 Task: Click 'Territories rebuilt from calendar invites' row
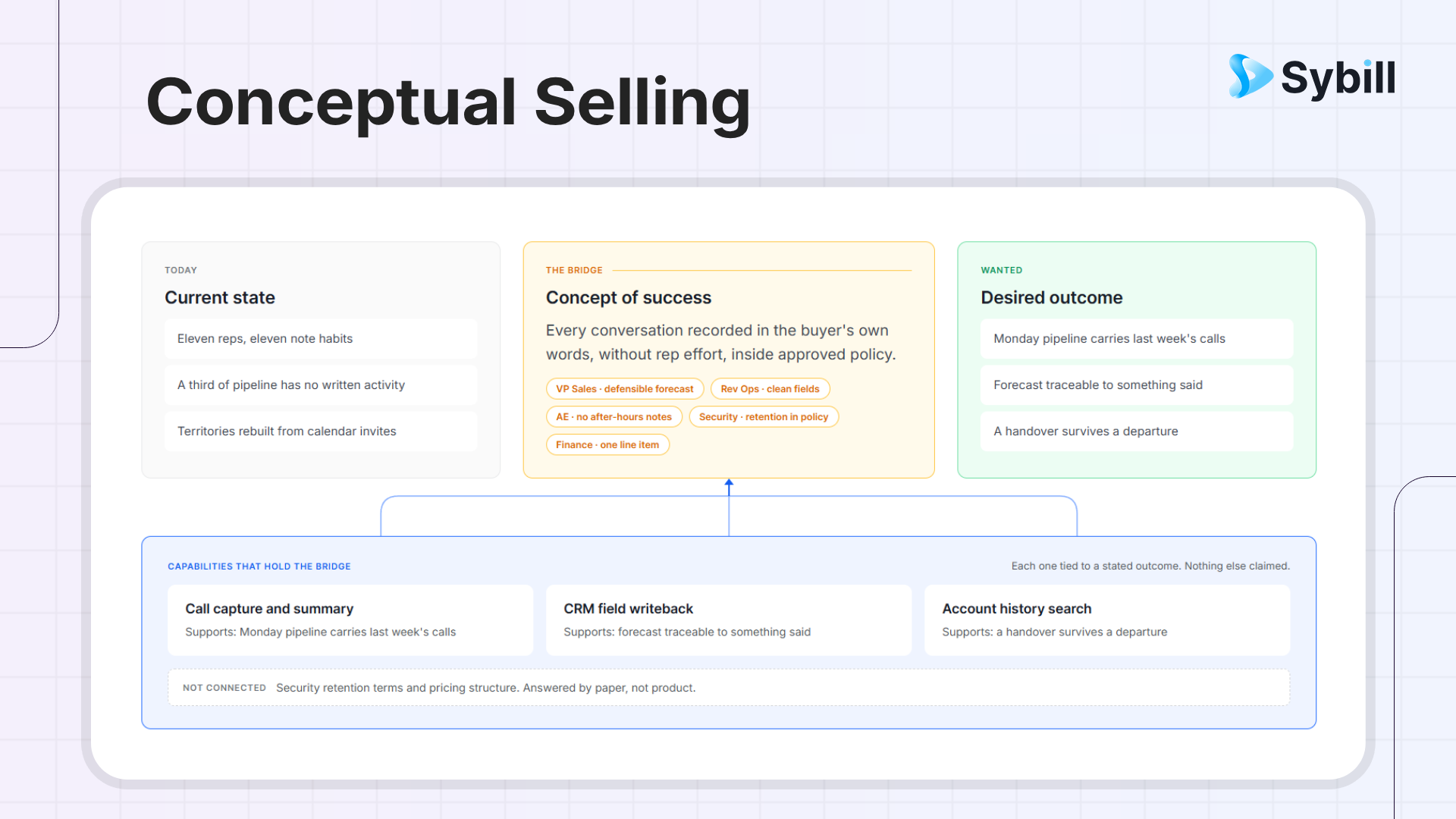pos(321,431)
